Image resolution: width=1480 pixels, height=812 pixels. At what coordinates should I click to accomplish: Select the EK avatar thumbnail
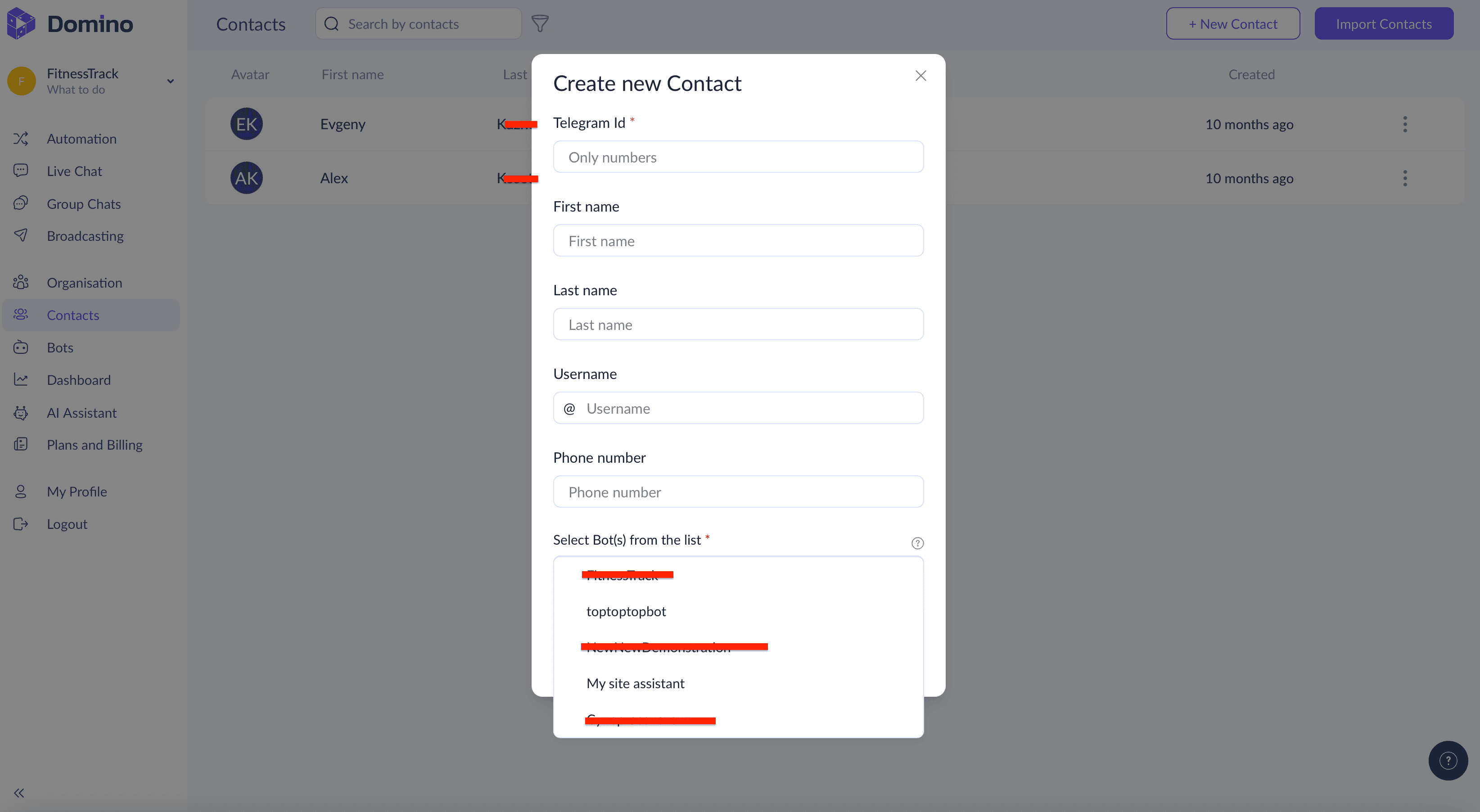(246, 124)
